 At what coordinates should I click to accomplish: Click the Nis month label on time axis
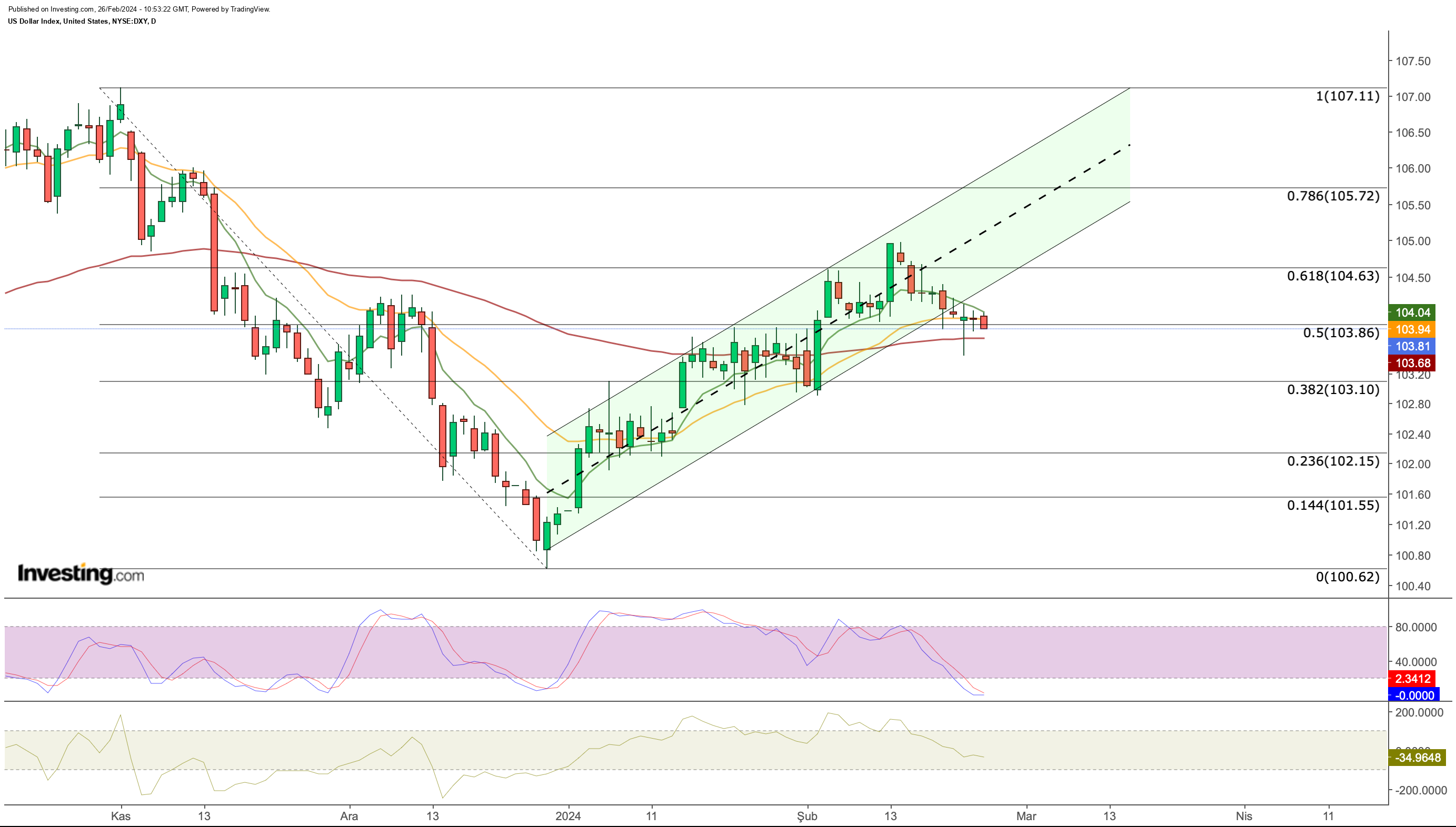pyautogui.click(x=1244, y=817)
